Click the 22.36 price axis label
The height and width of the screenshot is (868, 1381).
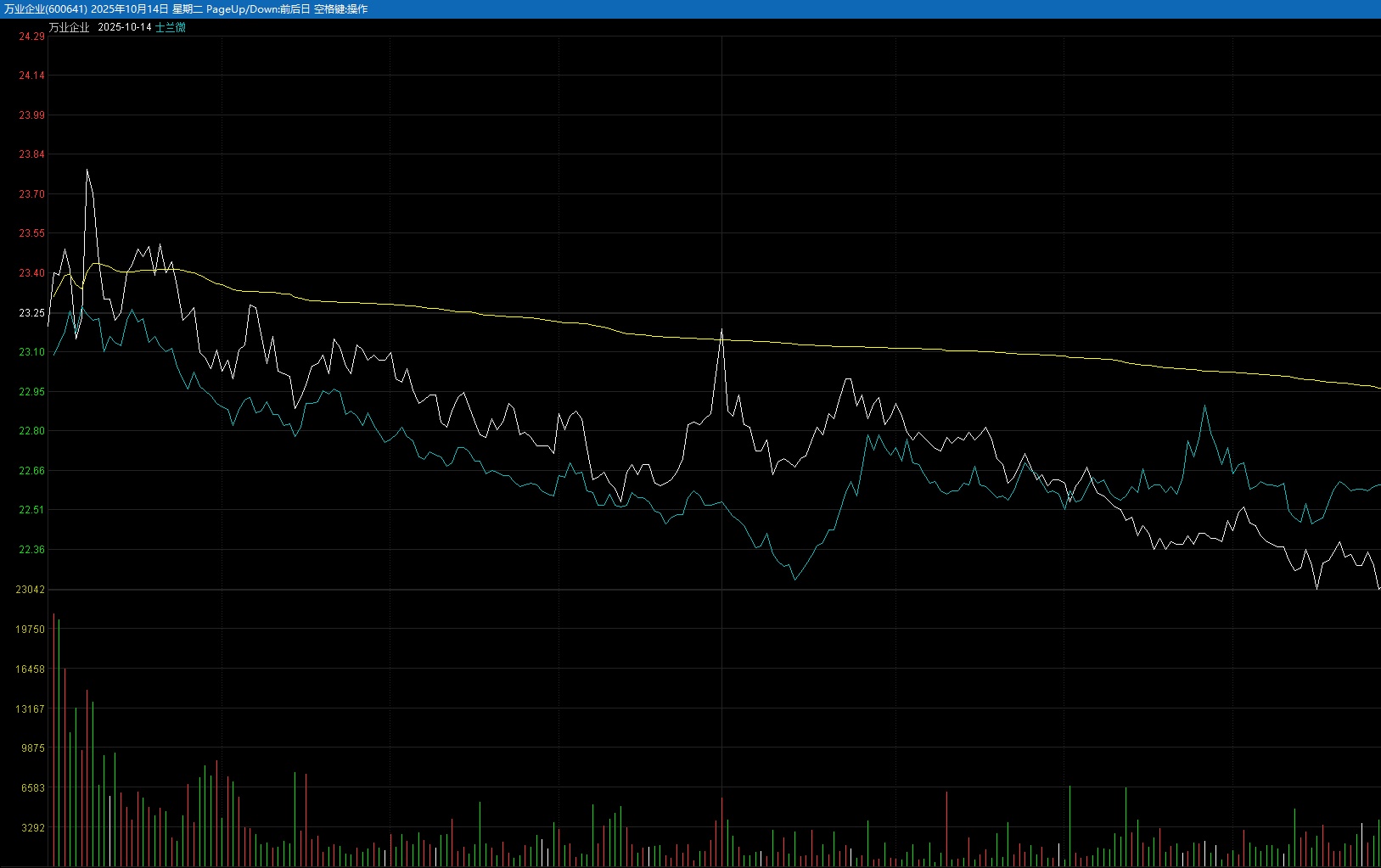[x=32, y=550]
